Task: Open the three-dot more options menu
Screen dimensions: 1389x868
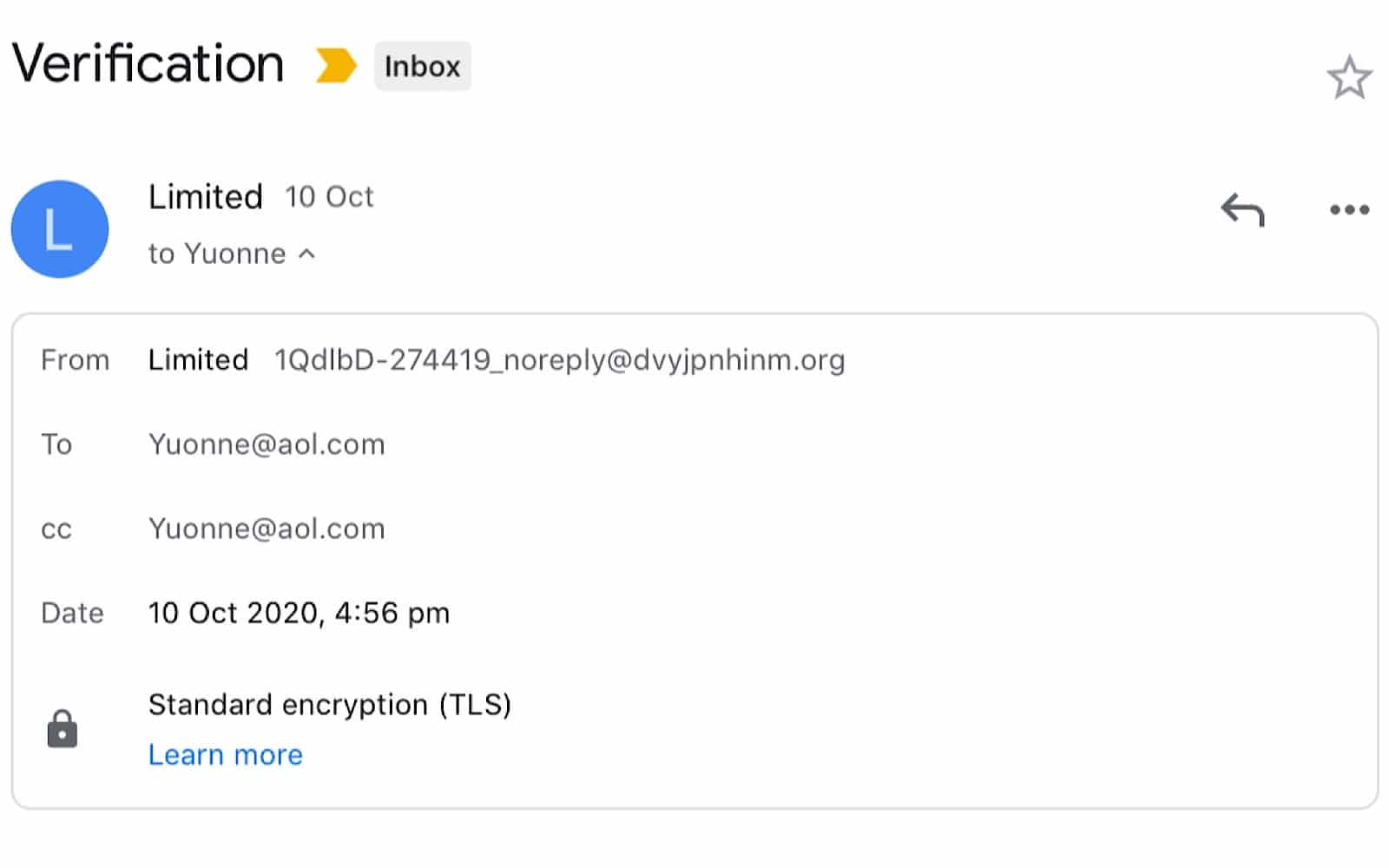Action: pos(1349,210)
